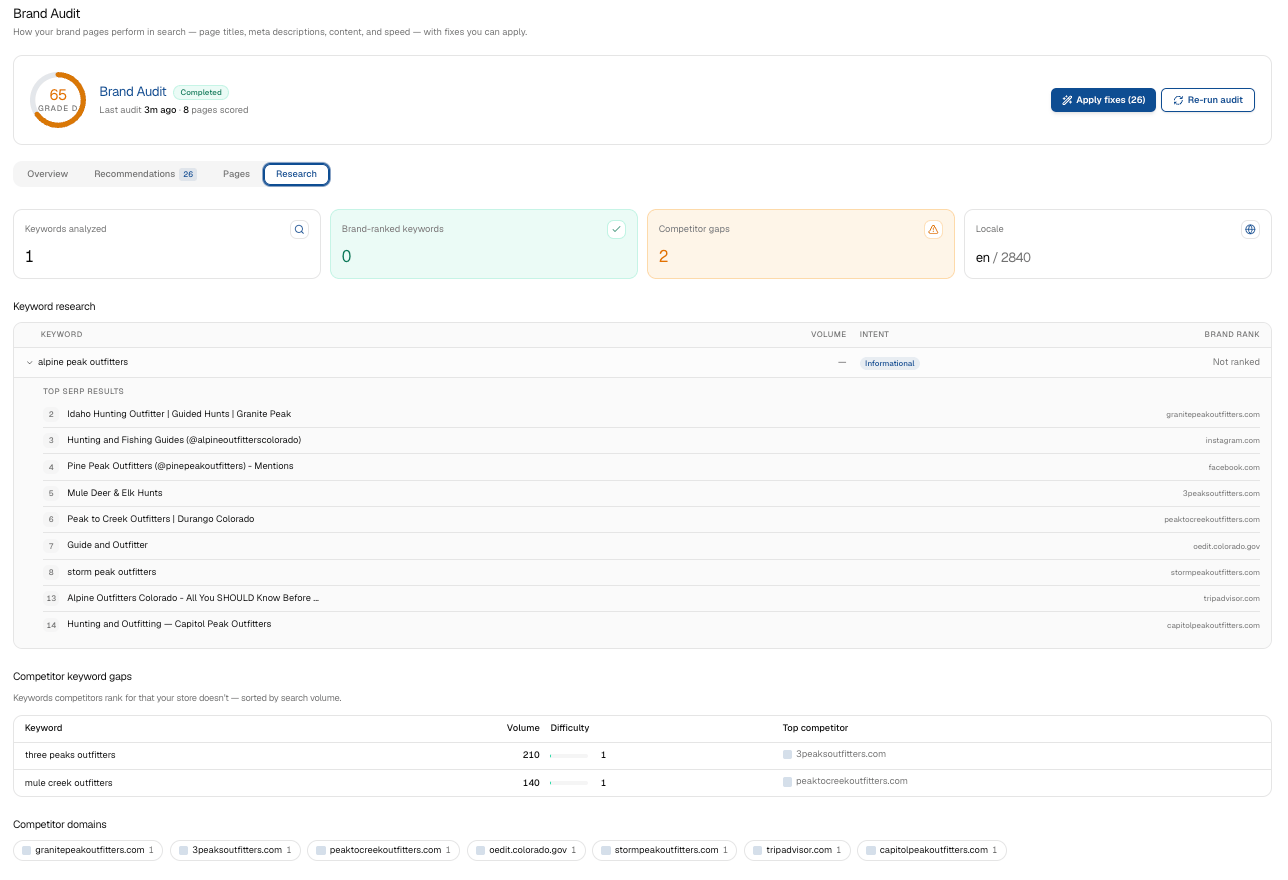Image resolution: width=1288 pixels, height=880 pixels.
Task: Click the warning icon in Competitor gaps card
Action: (x=933, y=229)
